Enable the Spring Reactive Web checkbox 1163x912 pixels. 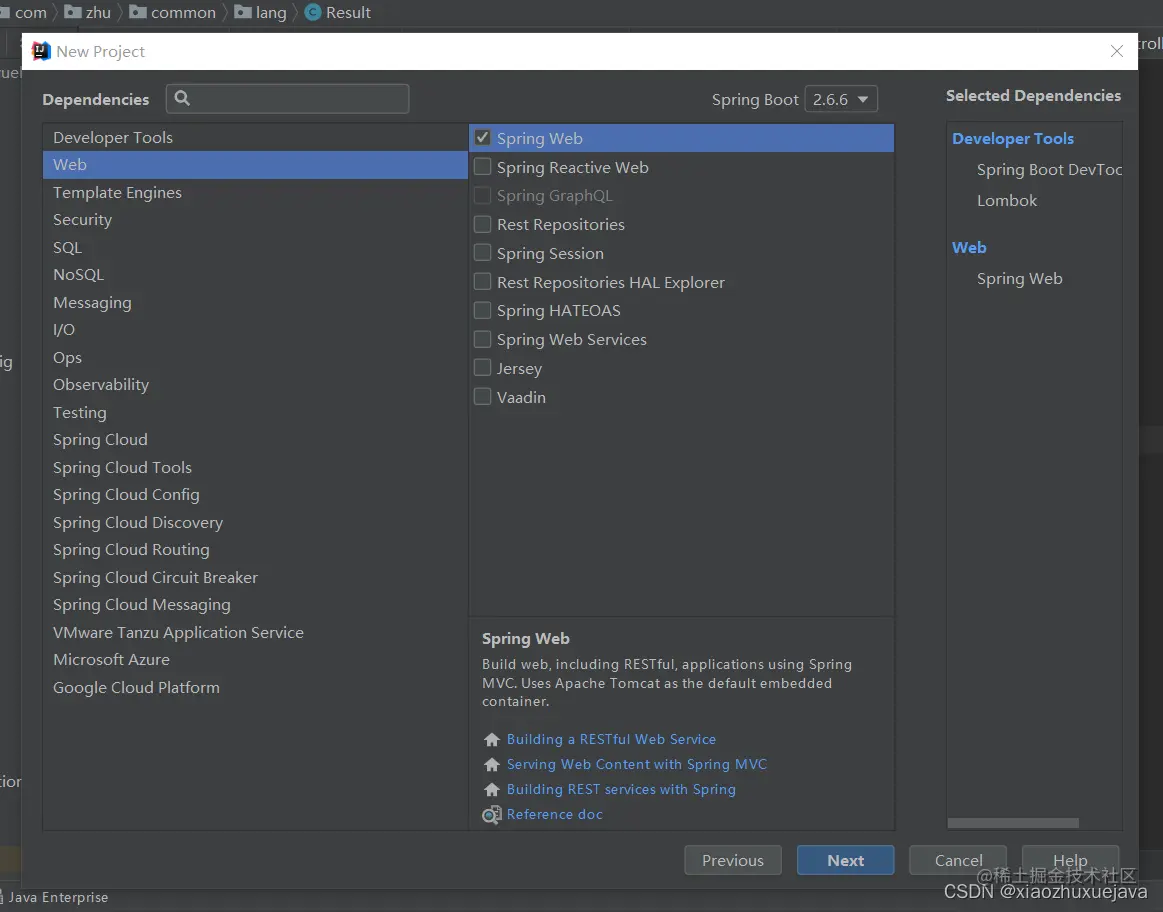coord(482,167)
